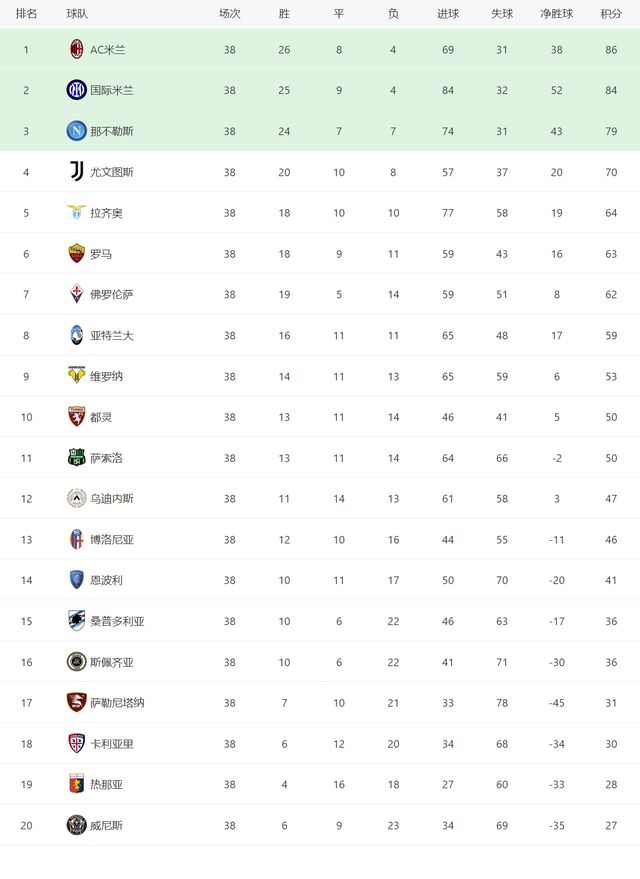Click the 国际米兰 club crest icon

[77, 90]
